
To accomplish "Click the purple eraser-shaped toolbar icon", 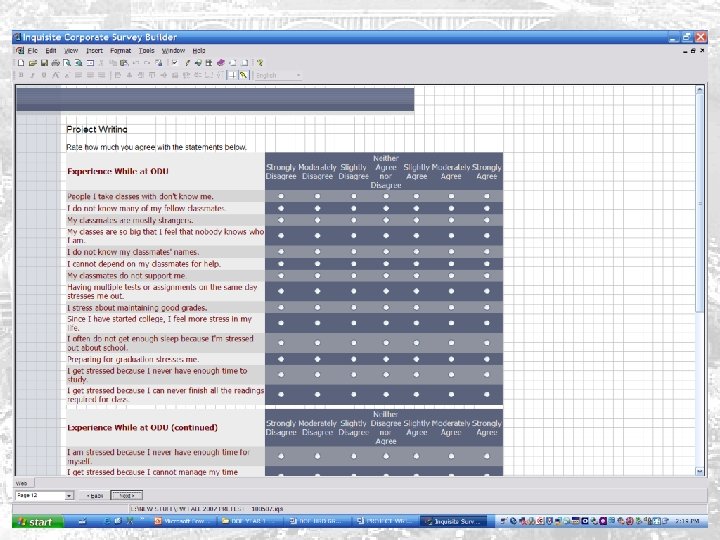I will 221,63.
